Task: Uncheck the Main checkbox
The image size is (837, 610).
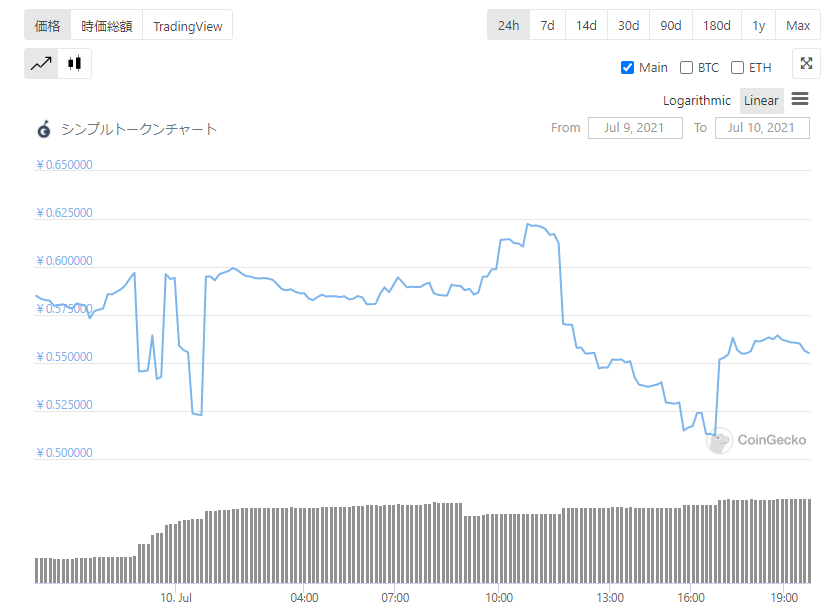Action: [627, 68]
